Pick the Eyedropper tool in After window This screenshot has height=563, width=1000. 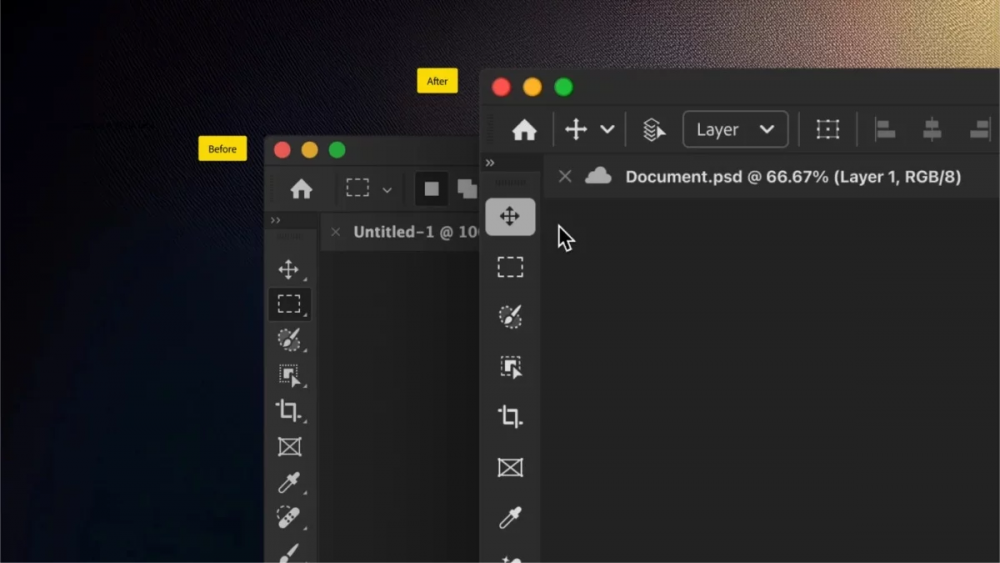[x=510, y=517]
